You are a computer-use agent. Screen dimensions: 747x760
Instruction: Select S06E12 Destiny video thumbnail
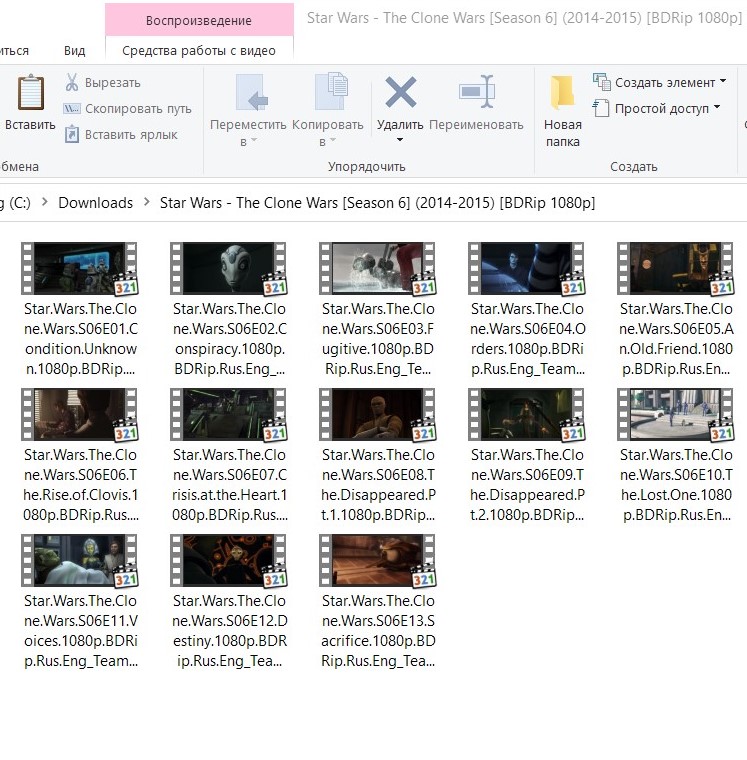229,560
